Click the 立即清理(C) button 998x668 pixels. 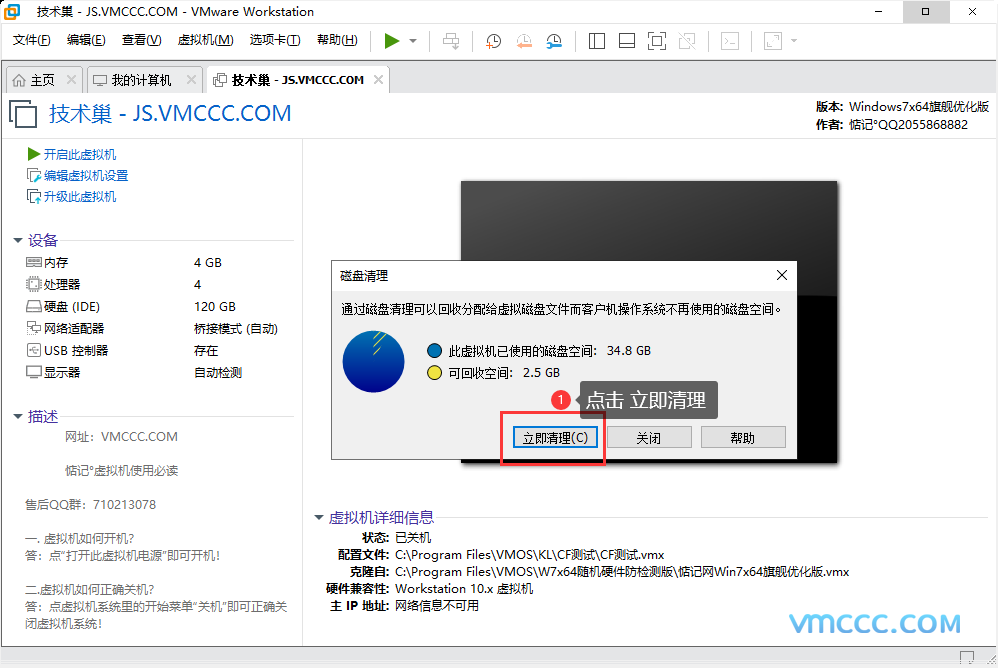click(x=555, y=438)
